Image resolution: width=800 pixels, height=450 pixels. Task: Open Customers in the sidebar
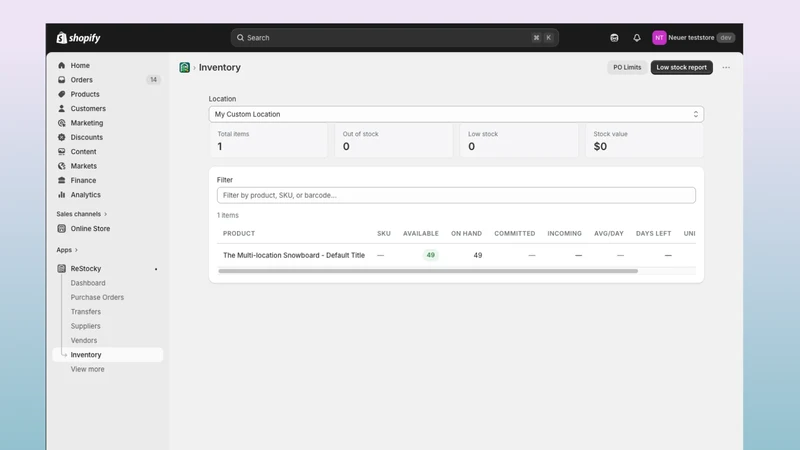click(88, 108)
